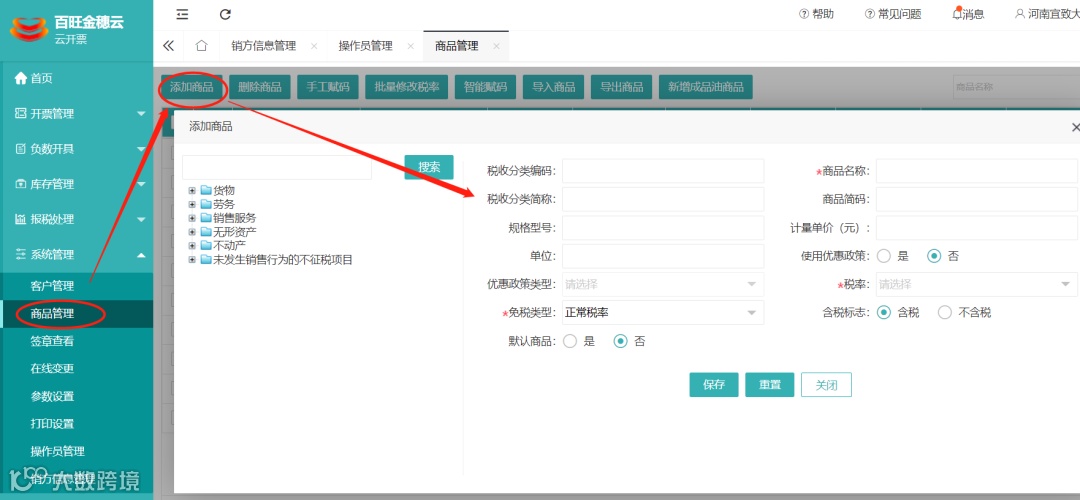Click 智能赋码 toolbar button

(x=486, y=87)
